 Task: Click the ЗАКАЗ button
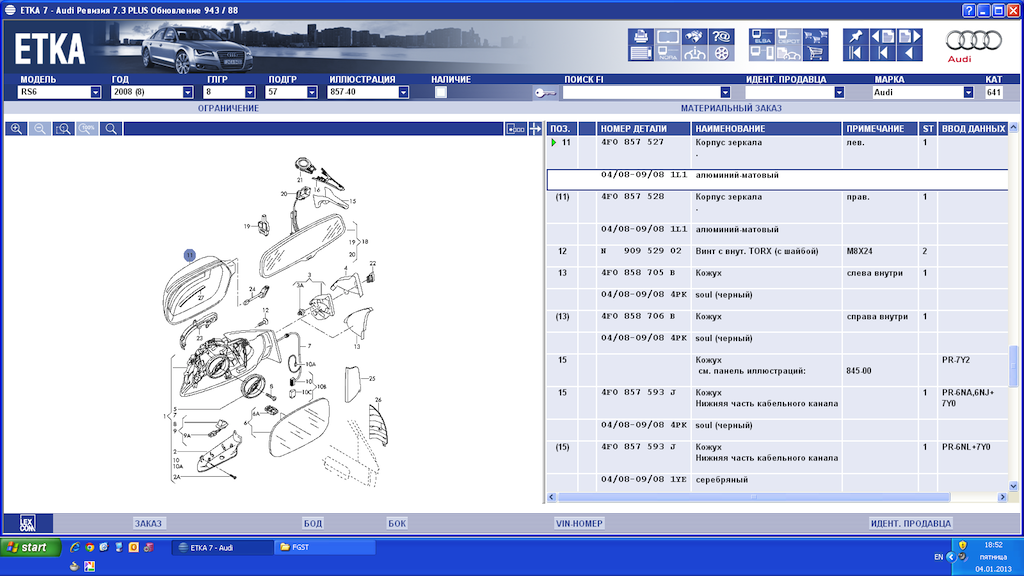tap(148, 523)
